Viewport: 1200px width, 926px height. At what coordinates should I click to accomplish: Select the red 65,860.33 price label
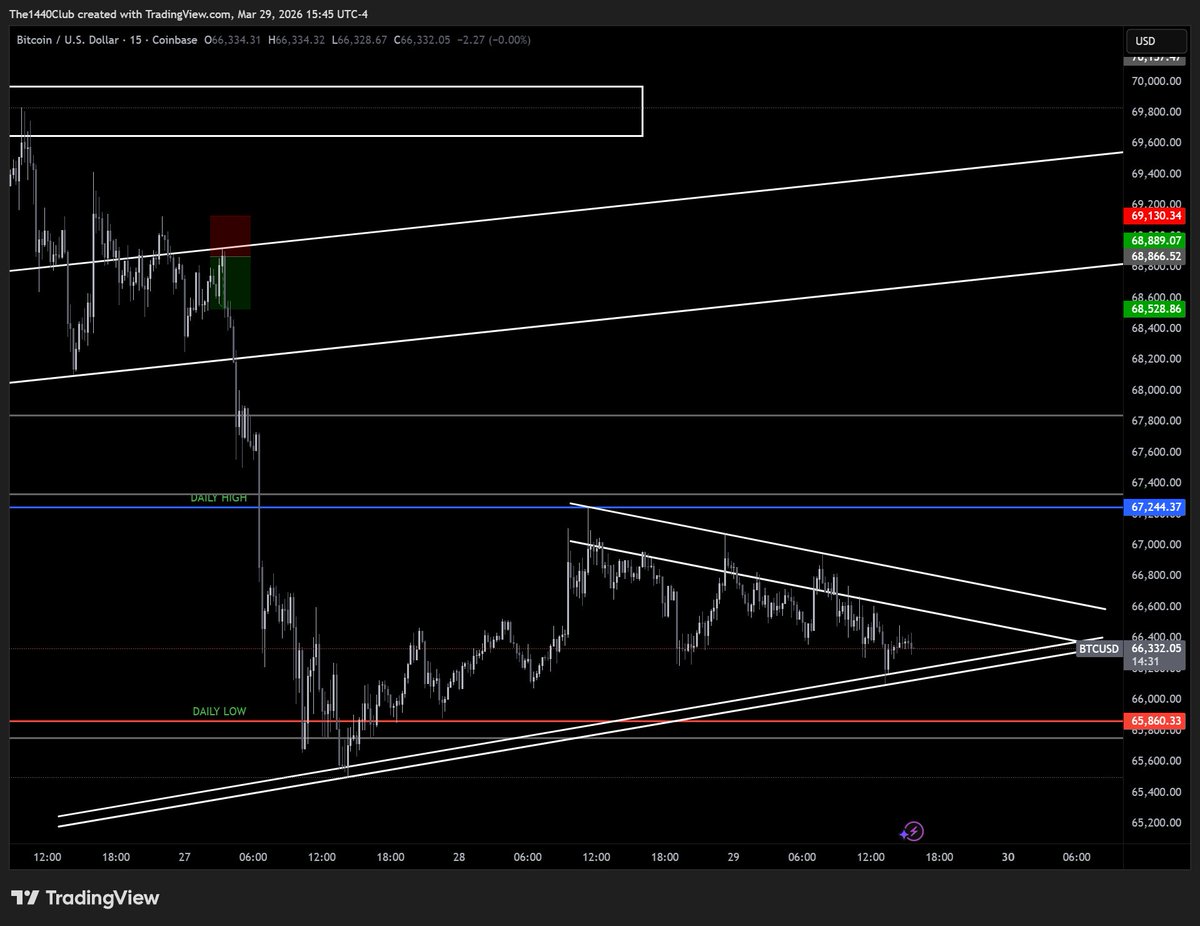tap(1156, 720)
